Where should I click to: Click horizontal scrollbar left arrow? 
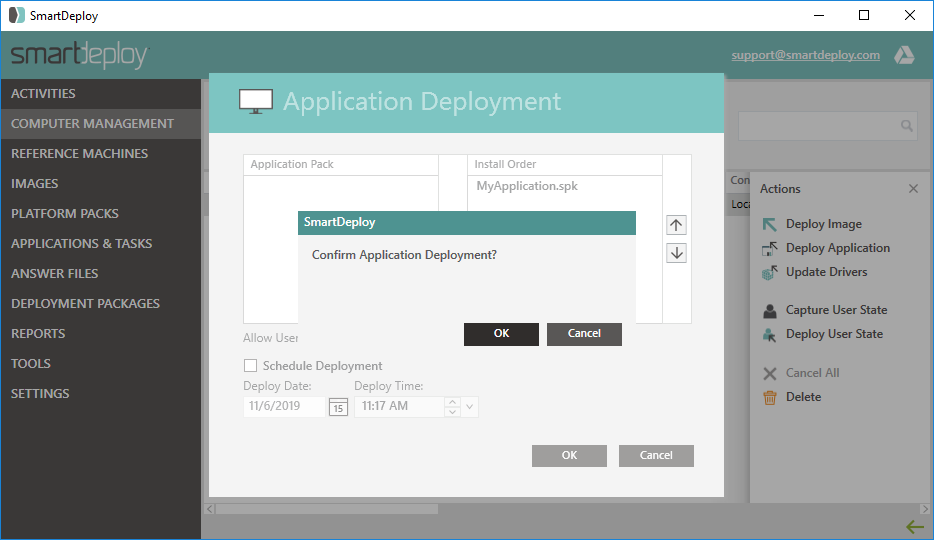pyautogui.click(x=210, y=509)
